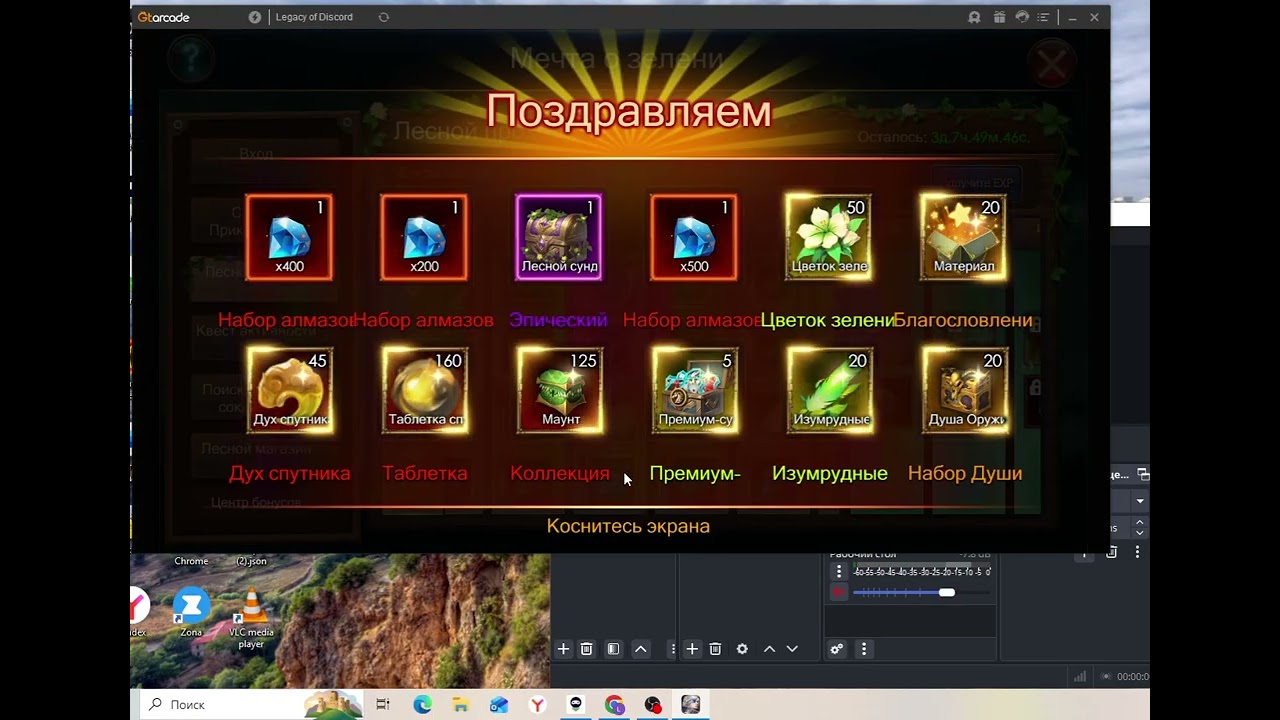Open File Explorer from the taskbar
This screenshot has width=1280, height=720.
point(460,705)
